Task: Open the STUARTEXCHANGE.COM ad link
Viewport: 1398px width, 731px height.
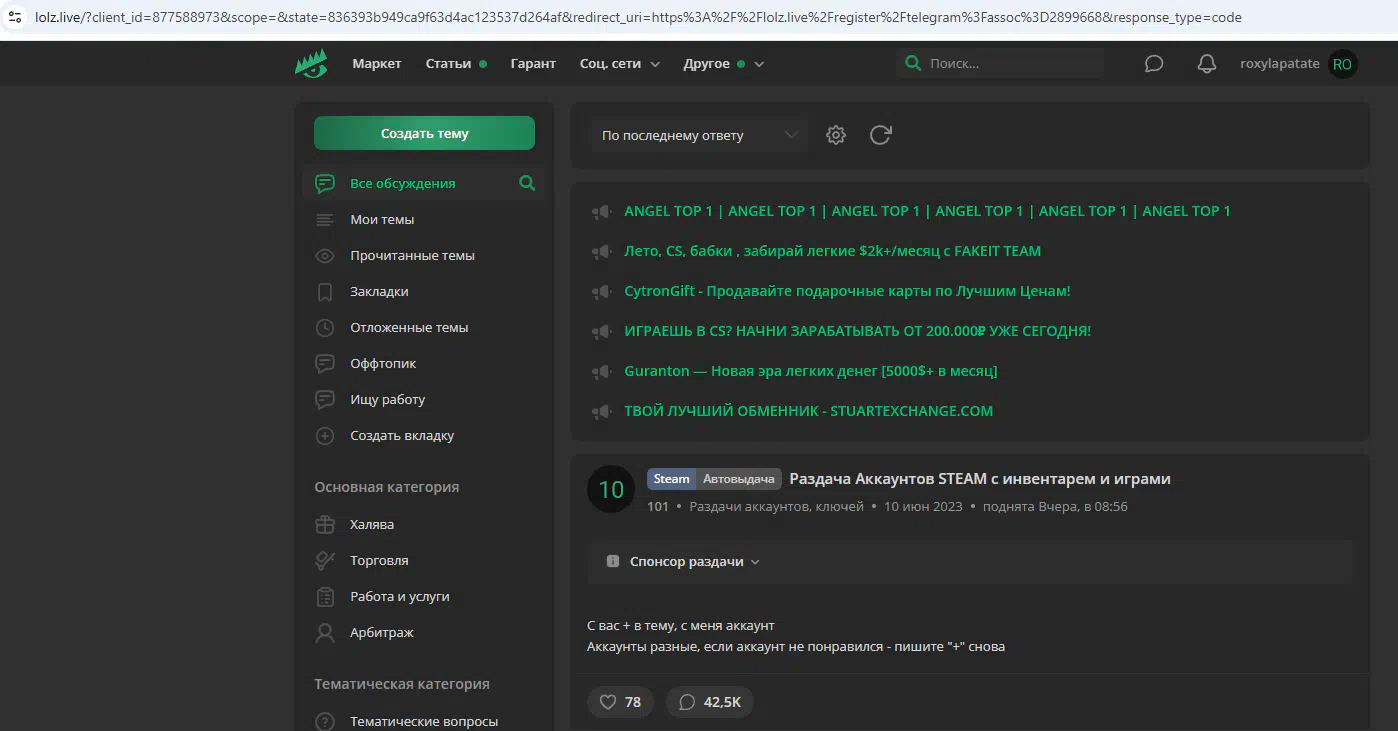Action: [808, 411]
